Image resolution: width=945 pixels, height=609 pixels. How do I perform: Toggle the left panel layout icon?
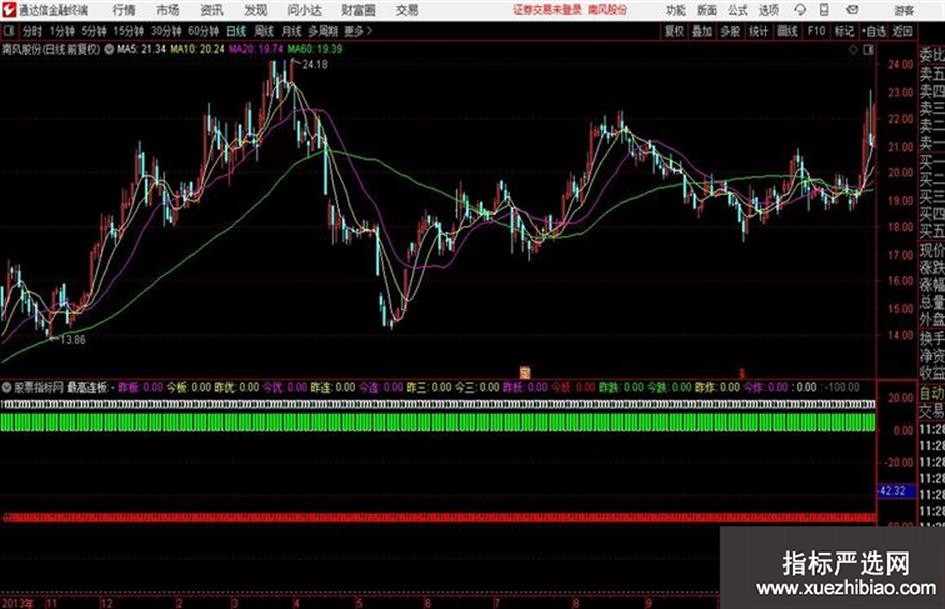(8, 30)
